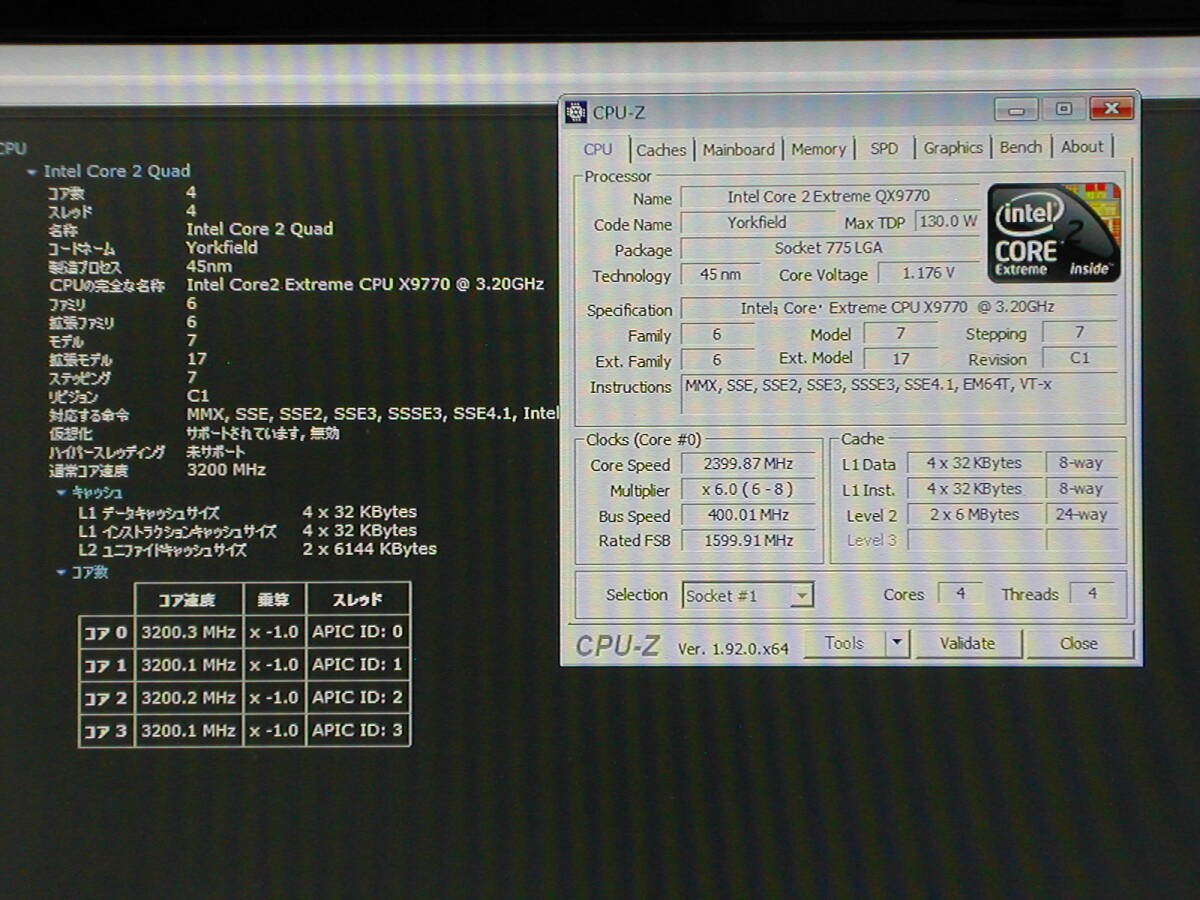Click the Package field Socket 775 LGA
This screenshot has width=1200, height=900.
click(830, 248)
